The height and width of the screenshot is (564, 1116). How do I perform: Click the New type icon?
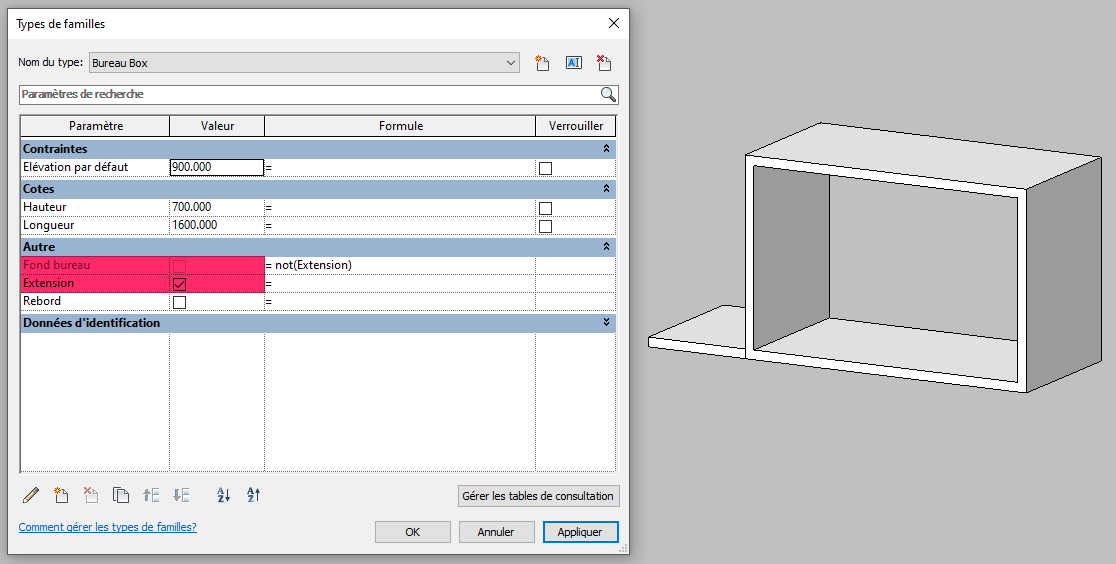543,63
